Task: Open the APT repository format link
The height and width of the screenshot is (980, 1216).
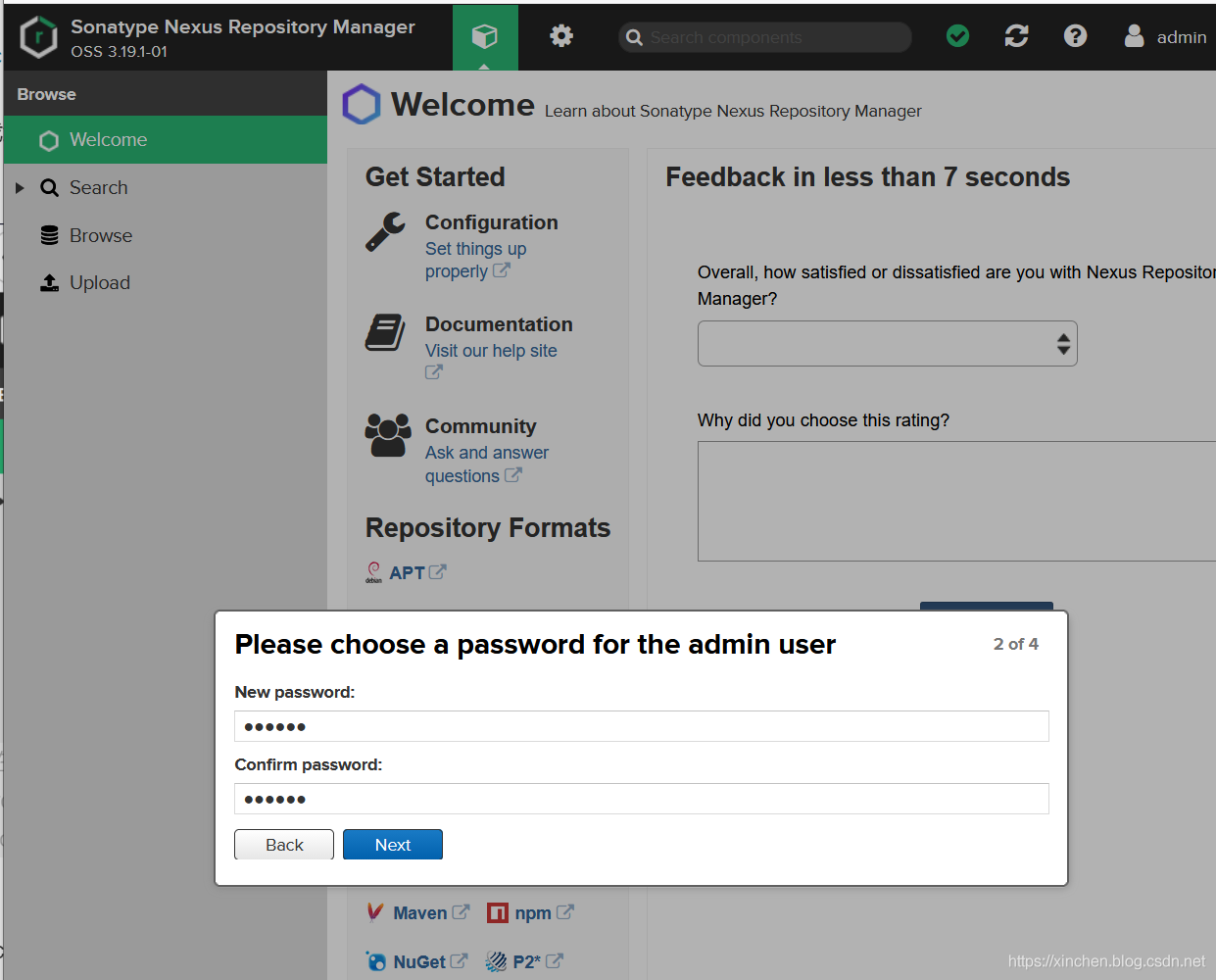Action: [407, 572]
